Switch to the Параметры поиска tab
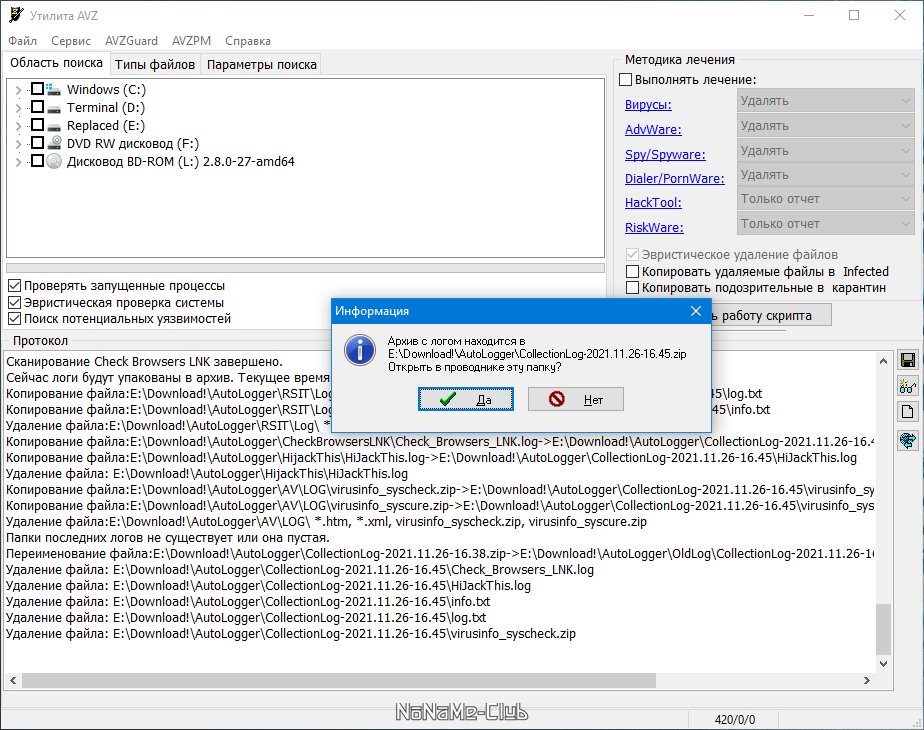This screenshot has height=730, width=924. (262, 64)
